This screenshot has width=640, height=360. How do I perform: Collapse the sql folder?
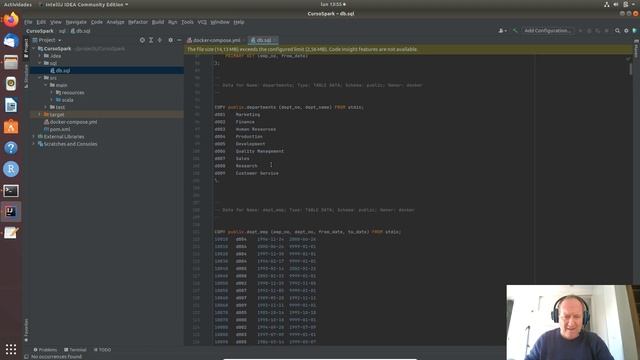(40, 63)
